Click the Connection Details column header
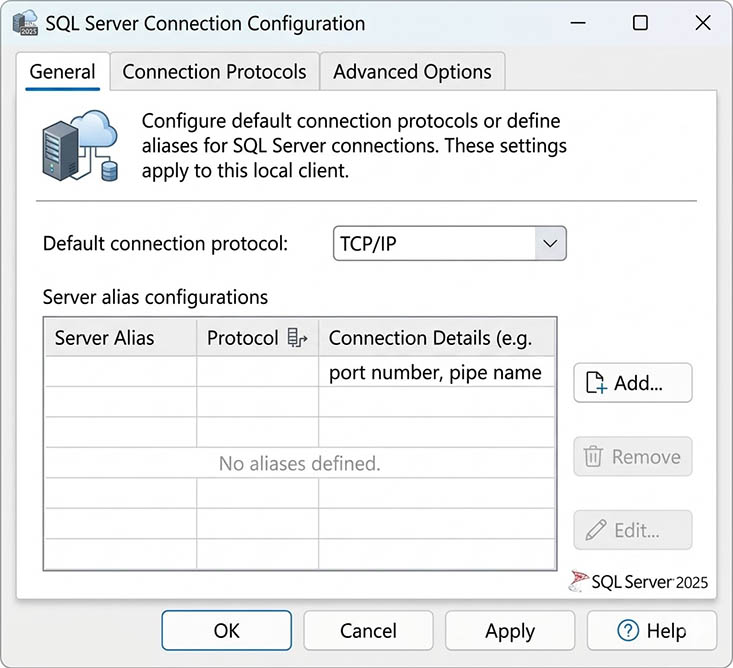The width and height of the screenshot is (733, 668). pyautogui.click(x=437, y=338)
